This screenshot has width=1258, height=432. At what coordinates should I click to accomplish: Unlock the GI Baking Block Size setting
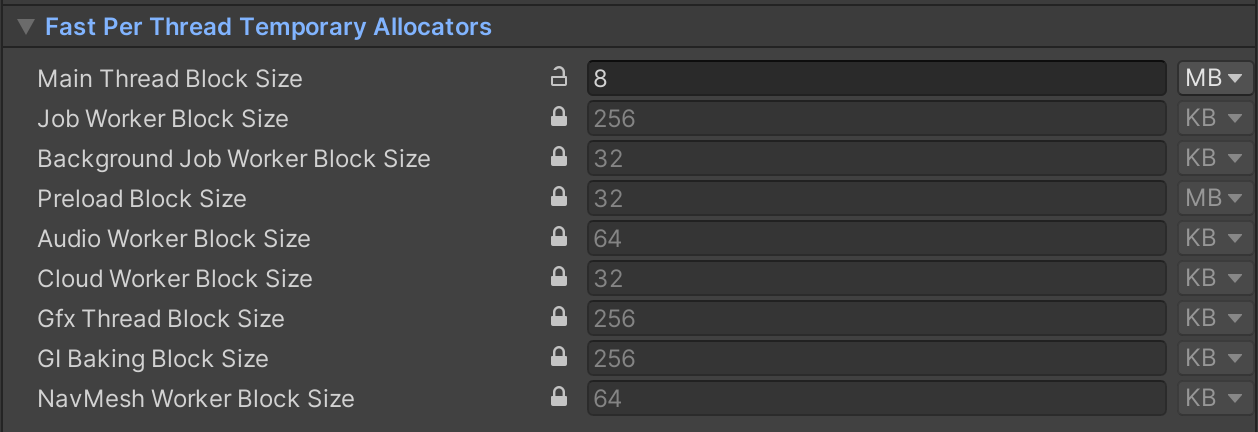(x=559, y=358)
